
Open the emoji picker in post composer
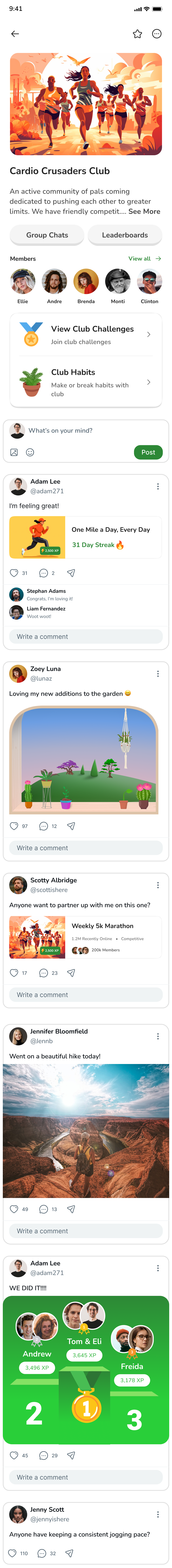[x=30, y=452]
